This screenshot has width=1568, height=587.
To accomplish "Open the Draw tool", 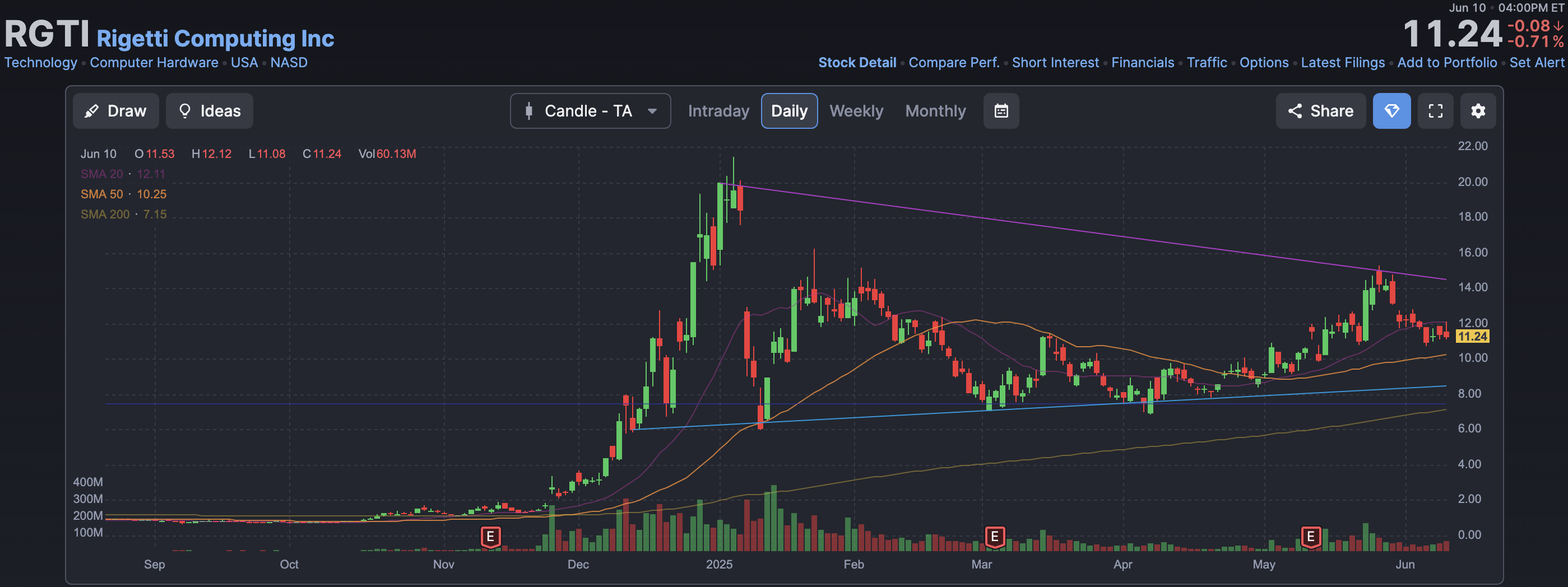I will tap(115, 111).
